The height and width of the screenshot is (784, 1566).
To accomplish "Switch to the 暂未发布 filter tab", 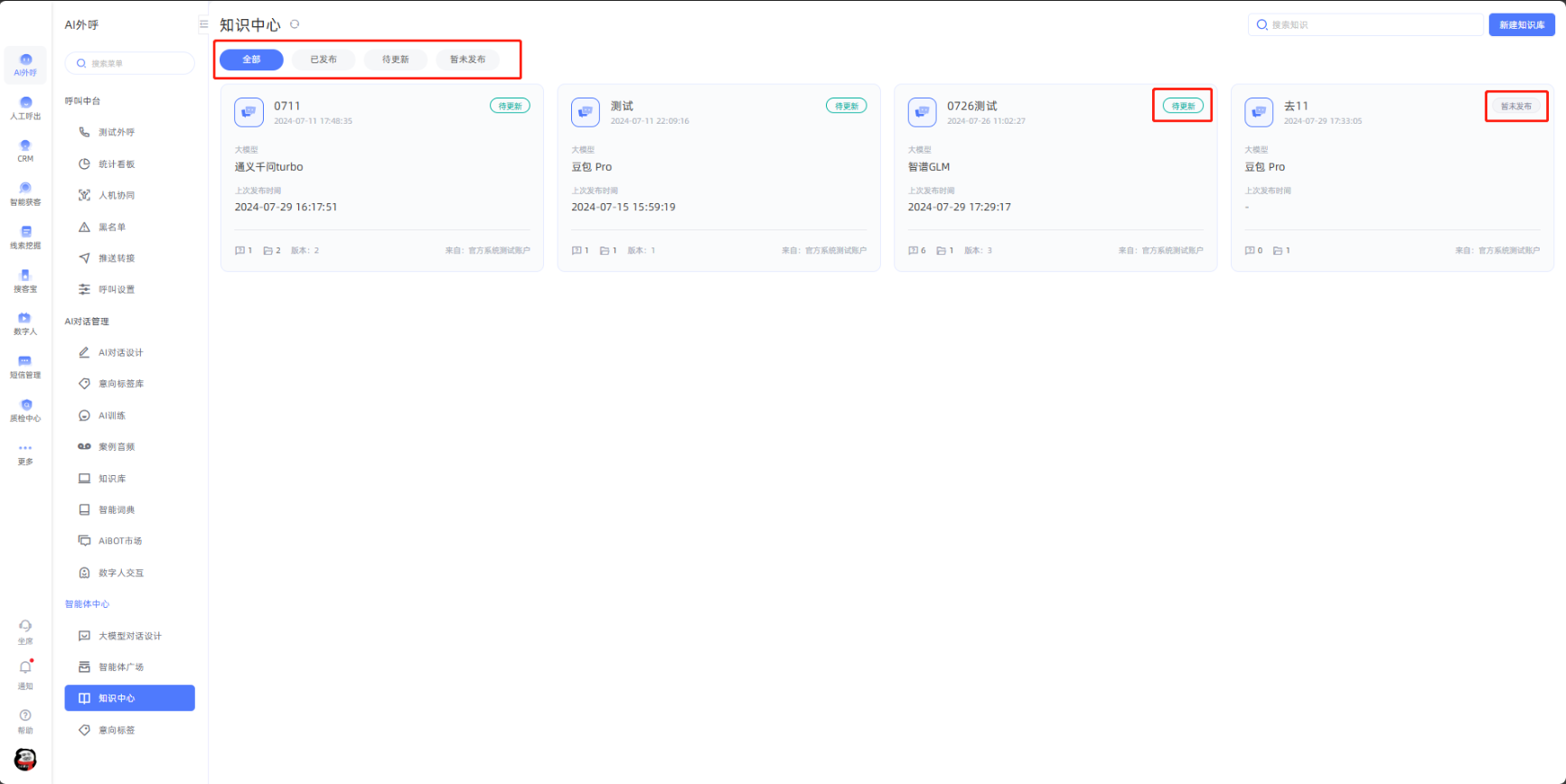I will point(467,60).
